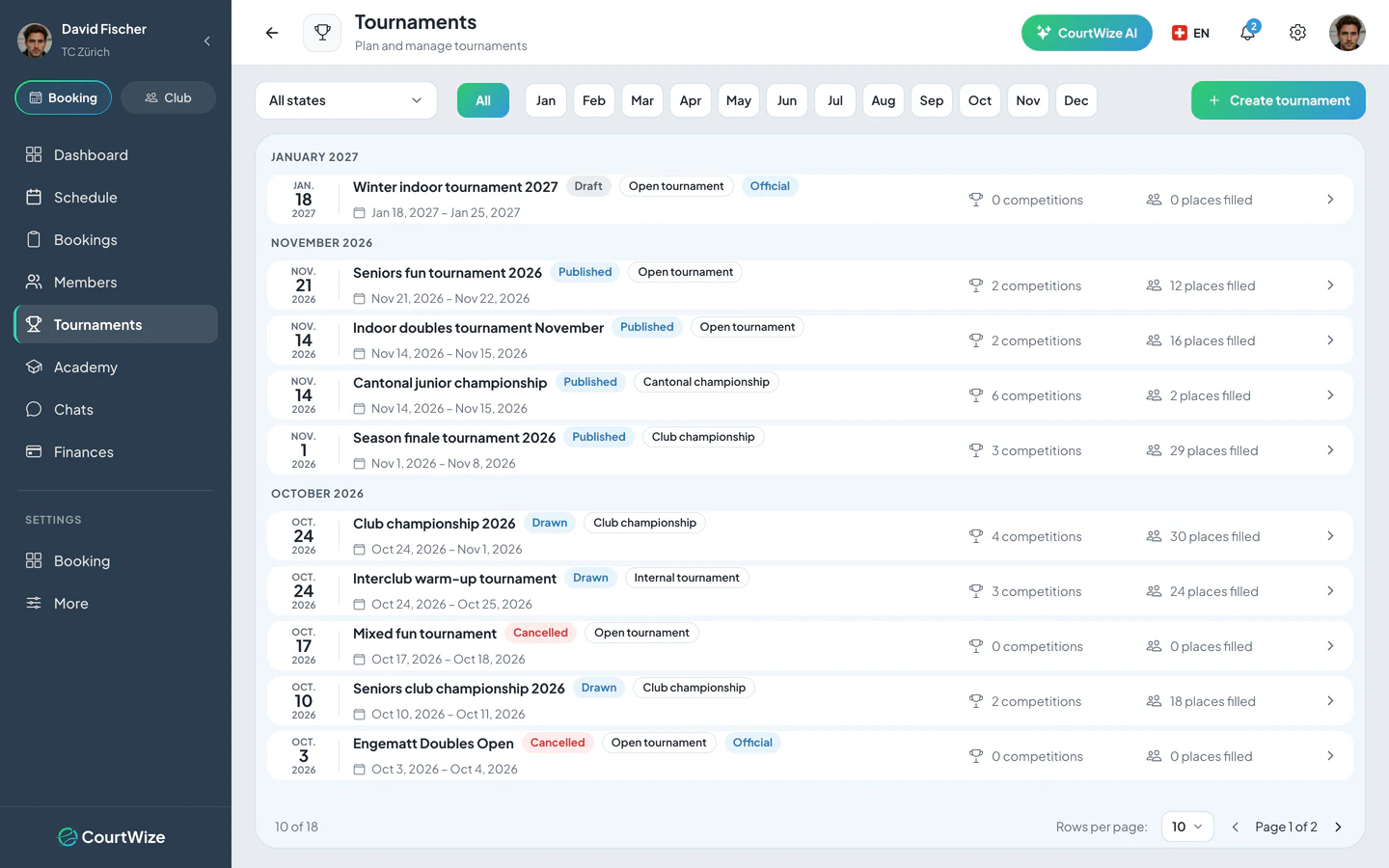The height and width of the screenshot is (868, 1389).
Task: Switch to Club mode toggle
Action: point(168,97)
